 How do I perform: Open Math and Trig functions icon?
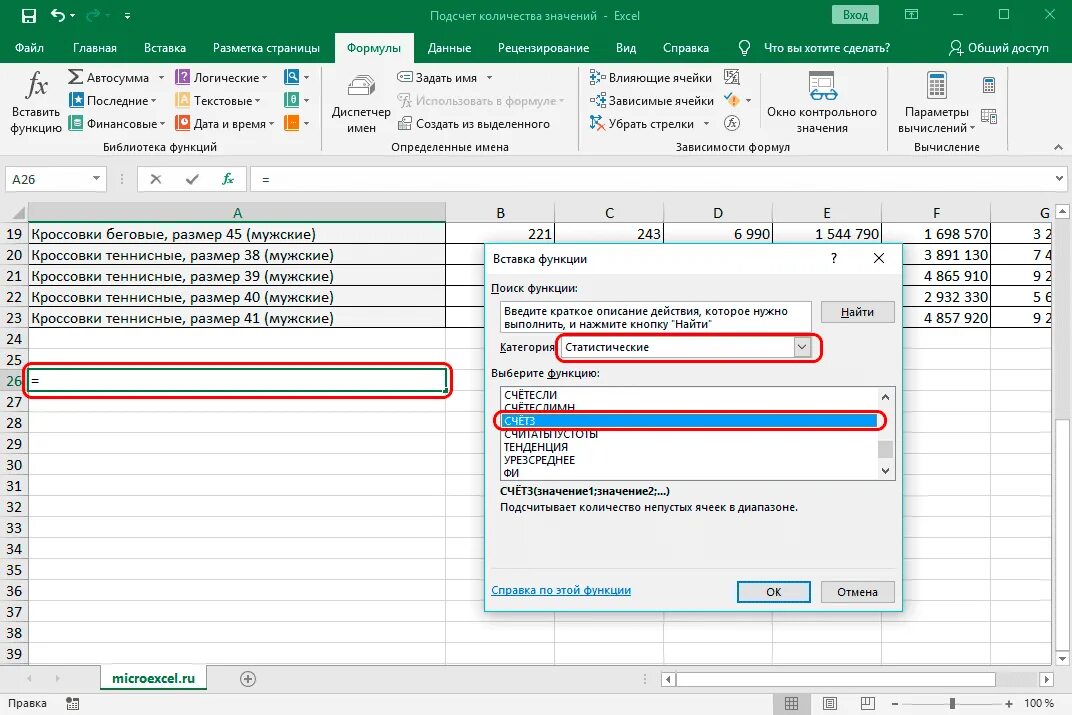292,100
